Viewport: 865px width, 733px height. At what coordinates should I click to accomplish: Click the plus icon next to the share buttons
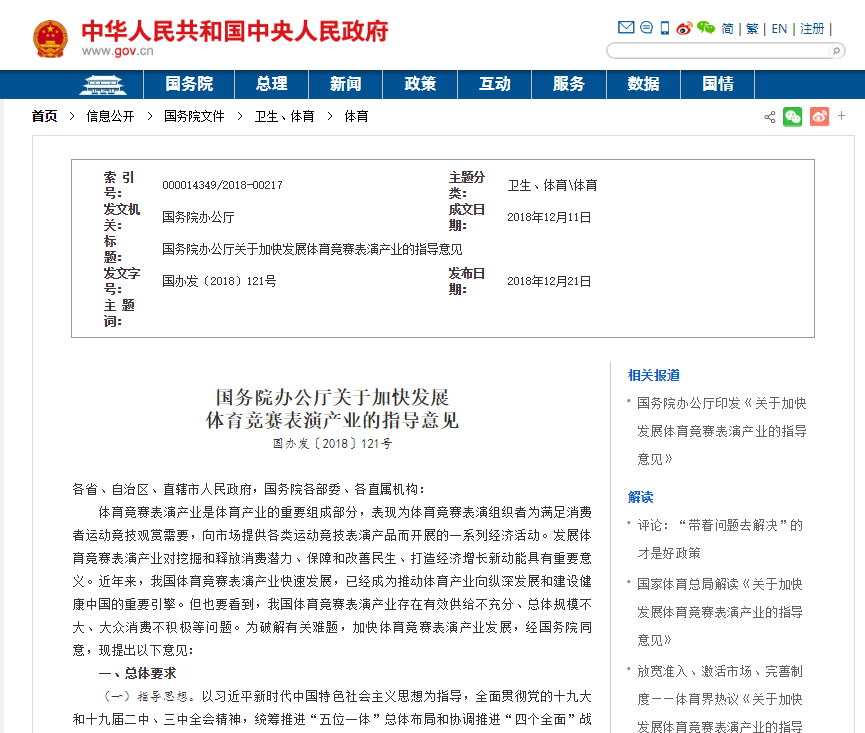point(842,117)
